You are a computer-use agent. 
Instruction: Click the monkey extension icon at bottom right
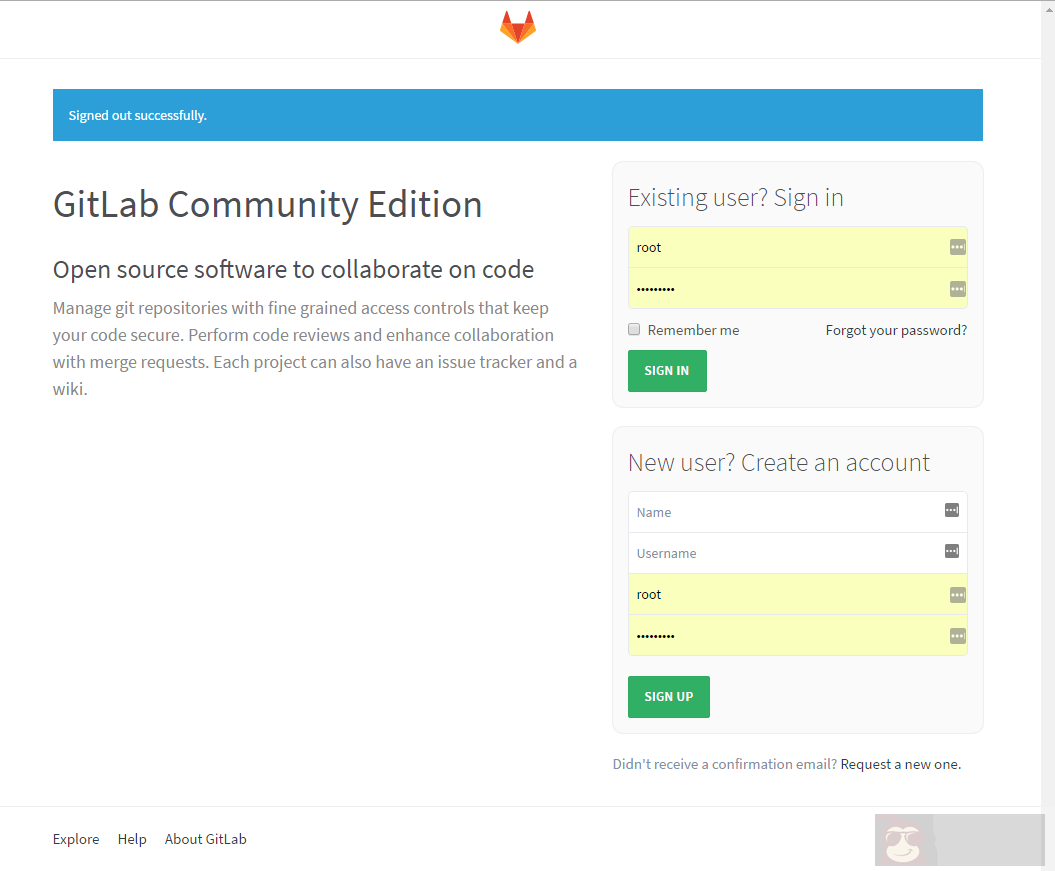(903, 840)
